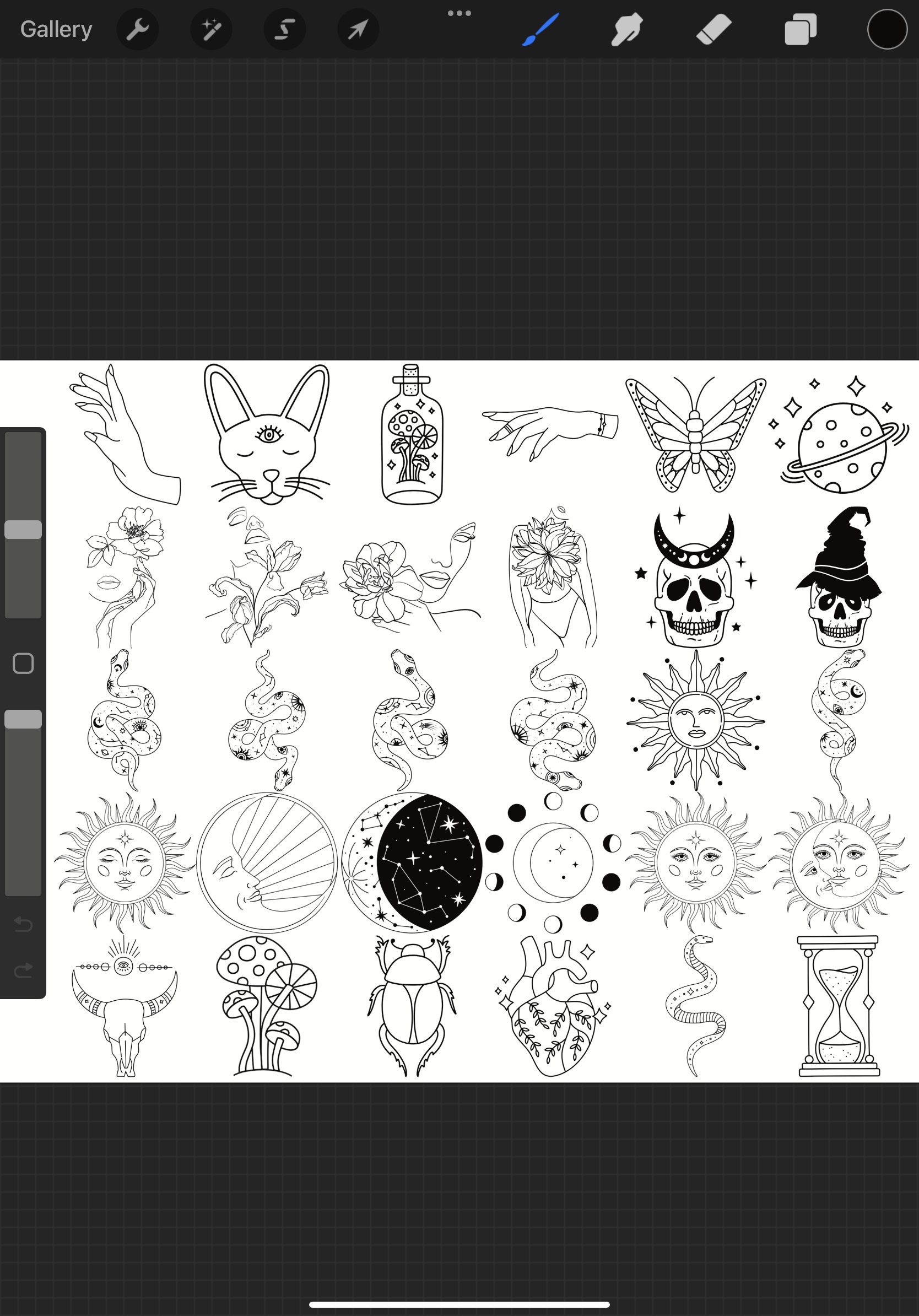This screenshot has width=919, height=1316.
Task: Tap the Redo arrow on the sidebar
Action: (23, 970)
